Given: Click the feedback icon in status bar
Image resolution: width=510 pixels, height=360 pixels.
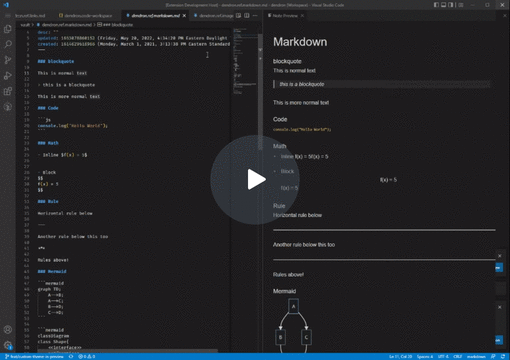Looking at the screenshot, I should coord(493,357).
